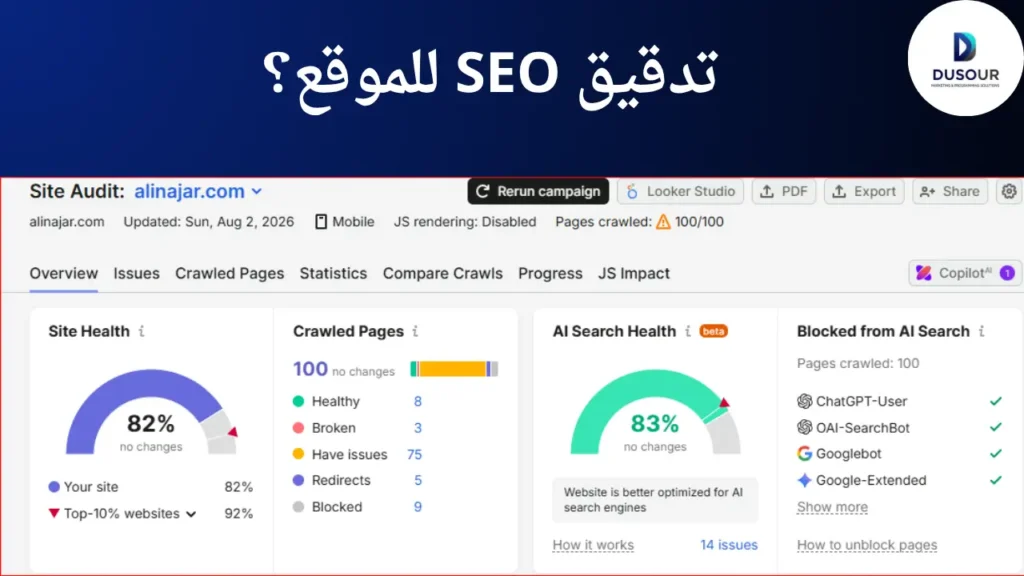This screenshot has width=1024, height=576.
Task: Click the Googlebot checkmark
Action: click(x=995, y=453)
